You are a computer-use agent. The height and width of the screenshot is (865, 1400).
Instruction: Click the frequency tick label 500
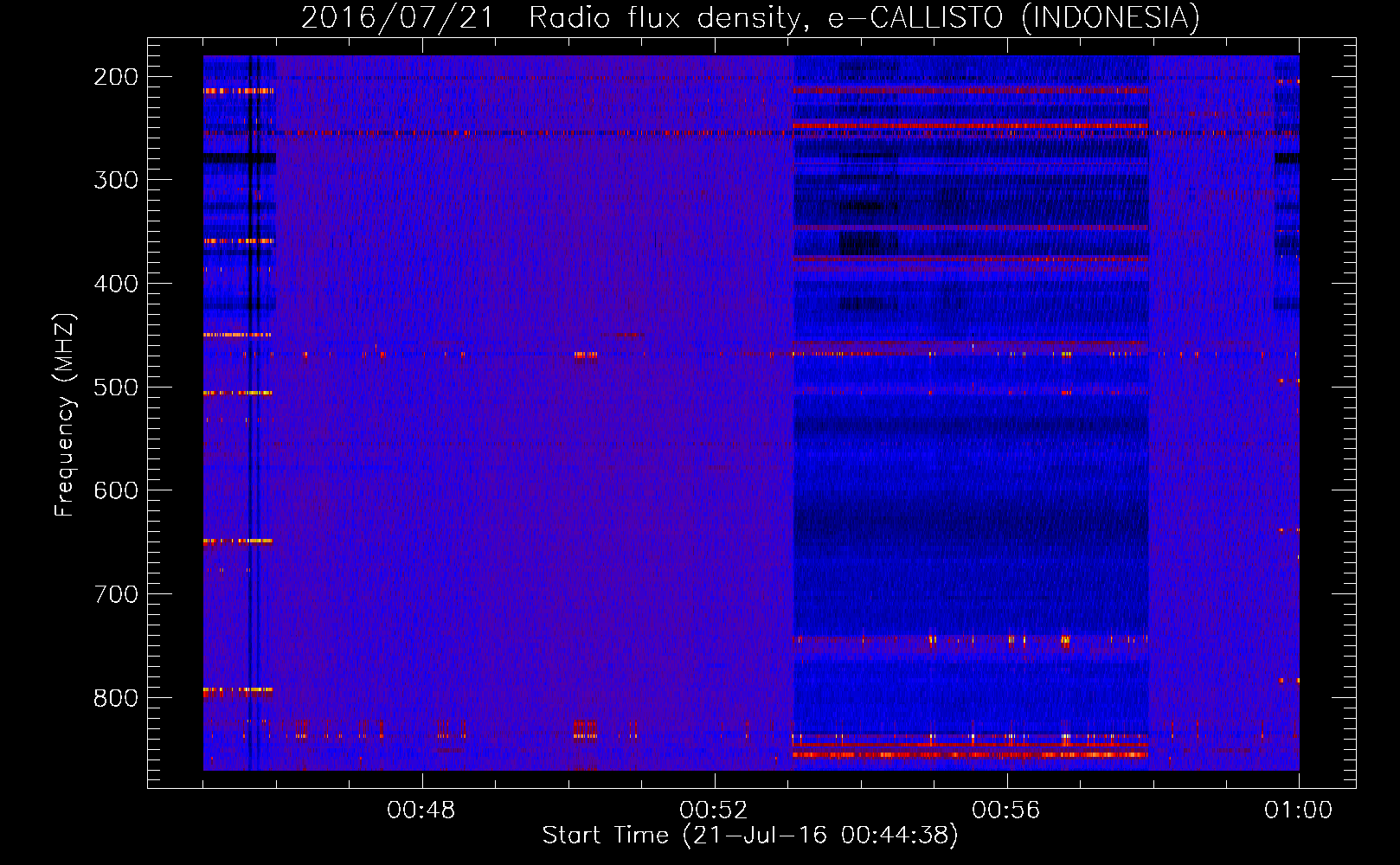click(116, 387)
